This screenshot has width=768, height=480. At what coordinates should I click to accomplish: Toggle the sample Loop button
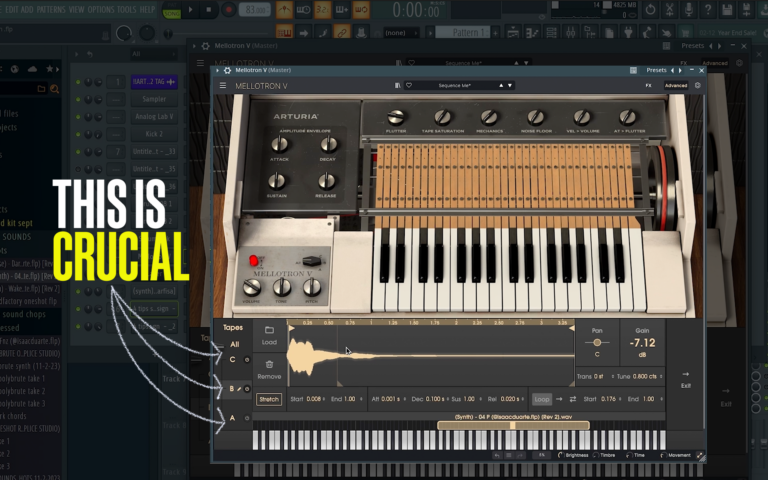tap(542, 399)
